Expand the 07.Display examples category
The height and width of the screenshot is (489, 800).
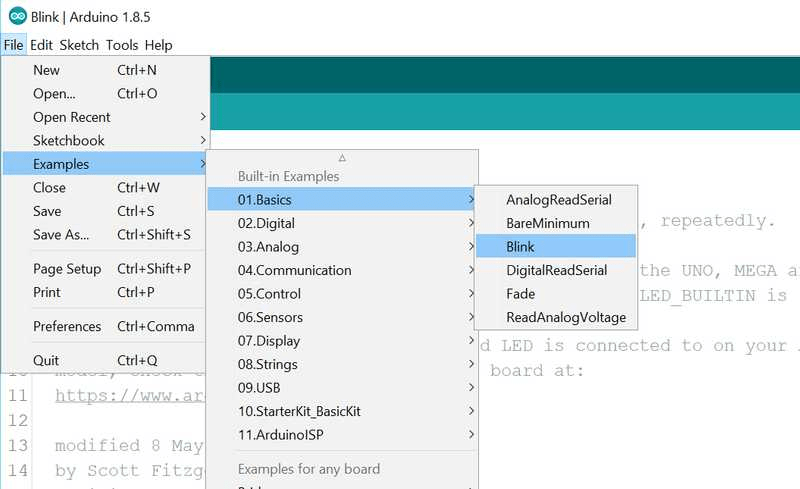point(342,340)
